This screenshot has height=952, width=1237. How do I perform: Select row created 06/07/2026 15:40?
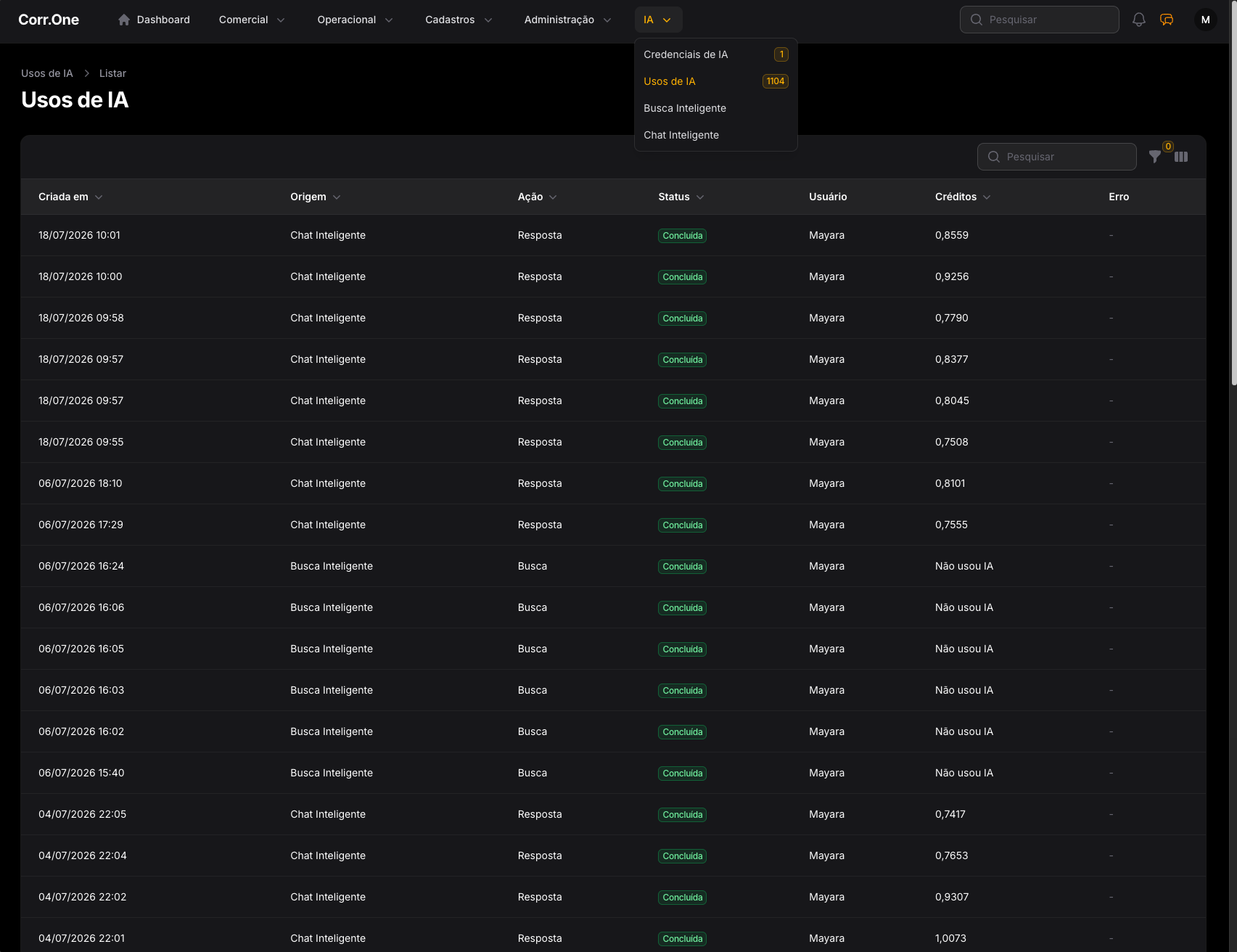tap(613, 773)
